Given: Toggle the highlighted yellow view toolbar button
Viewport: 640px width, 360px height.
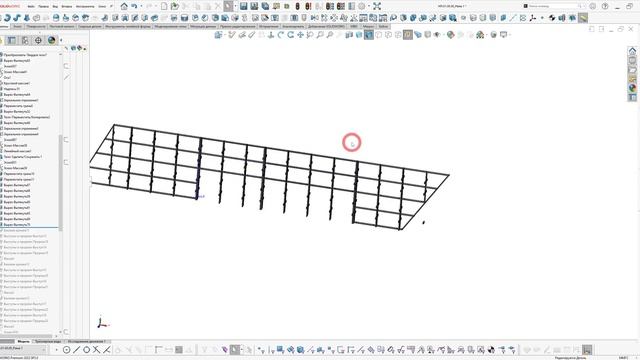Looking at the screenshot, I should [408, 35].
